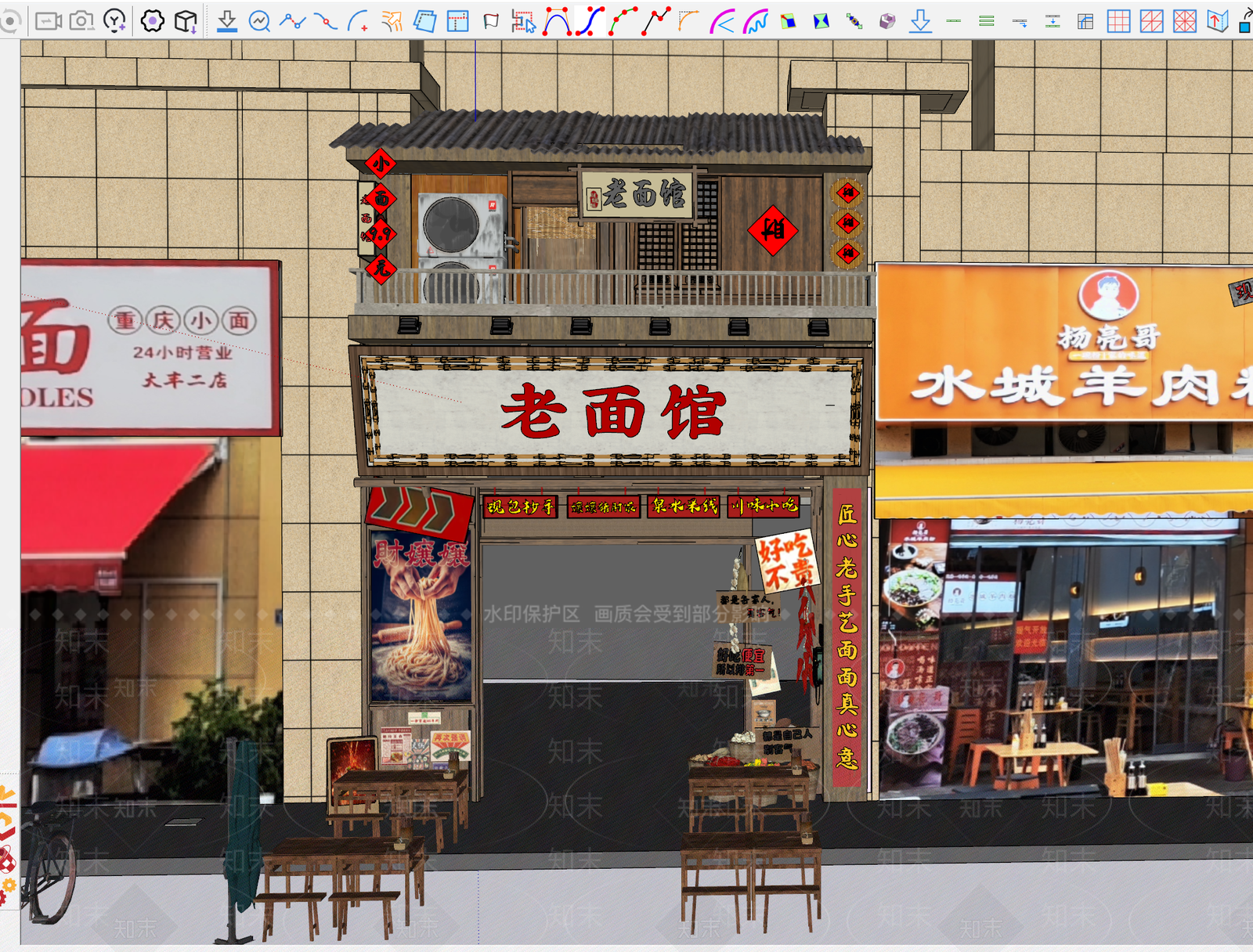Screen dimensions: 1253x952
Task: Click the small diagonal double-arrow icon
Action: 854,21
